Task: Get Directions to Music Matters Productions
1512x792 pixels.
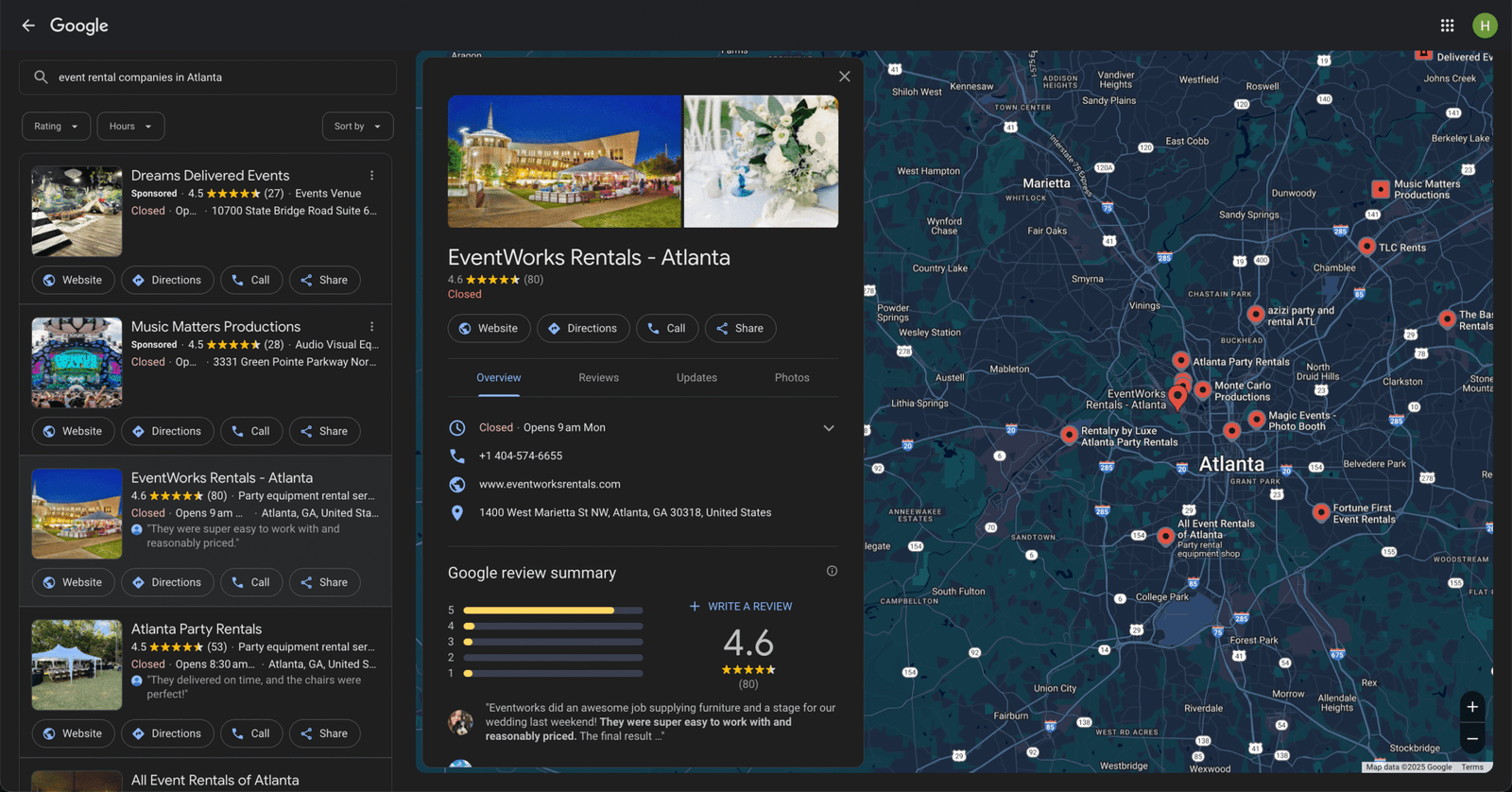Action: [167, 431]
